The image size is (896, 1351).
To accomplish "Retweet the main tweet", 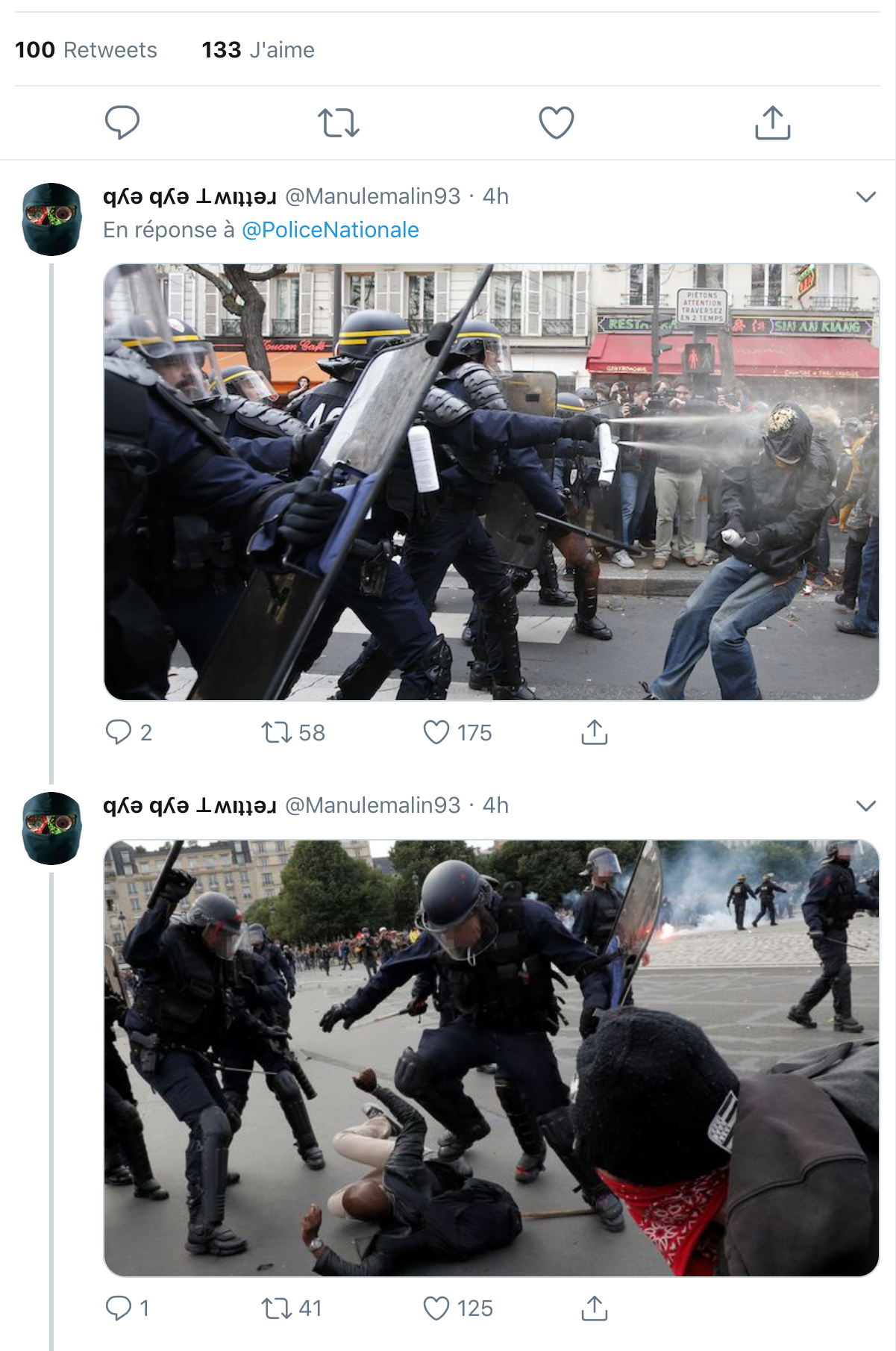I will click(x=339, y=122).
